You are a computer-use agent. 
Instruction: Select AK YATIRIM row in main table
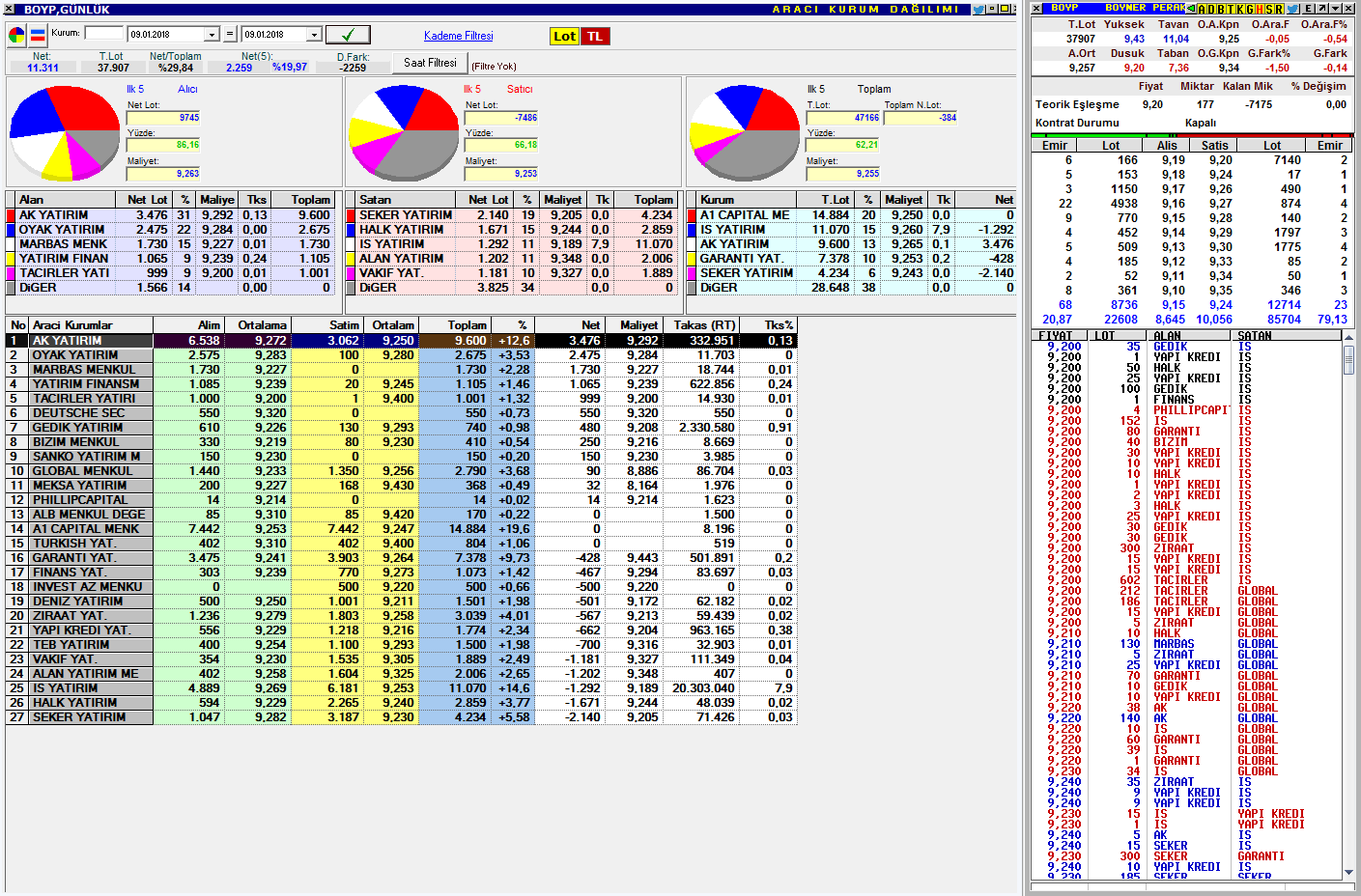point(401,341)
